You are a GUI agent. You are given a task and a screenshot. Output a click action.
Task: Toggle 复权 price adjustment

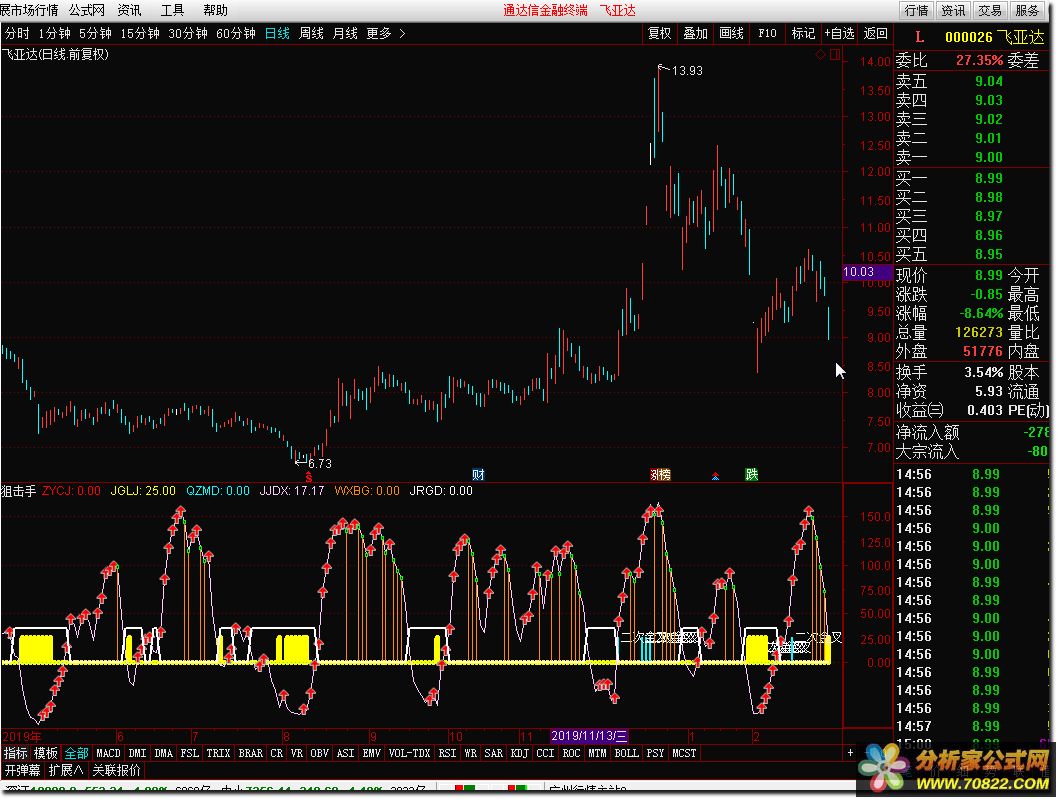[x=659, y=33]
